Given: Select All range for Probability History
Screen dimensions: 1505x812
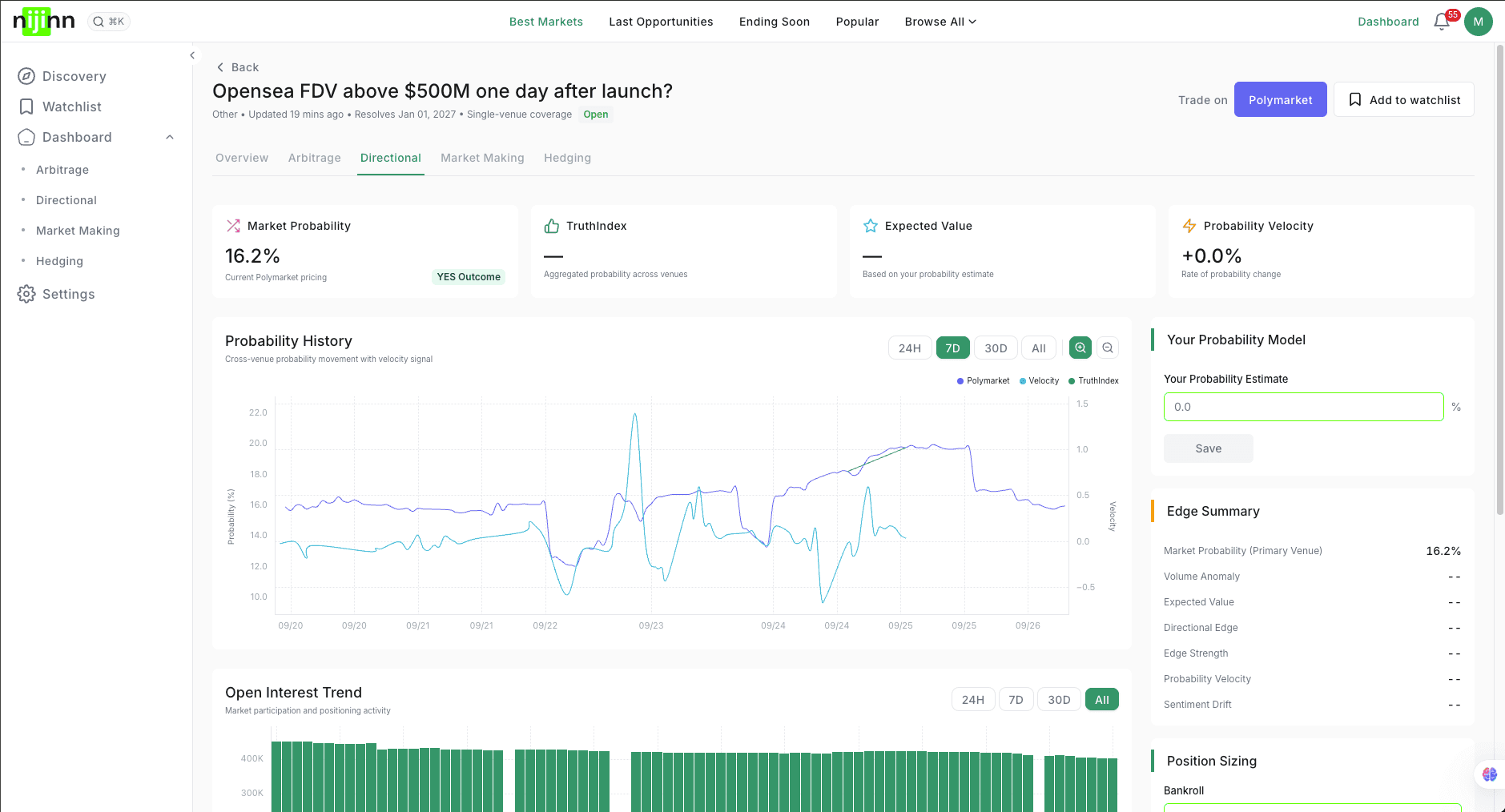Looking at the screenshot, I should click(1039, 348).
